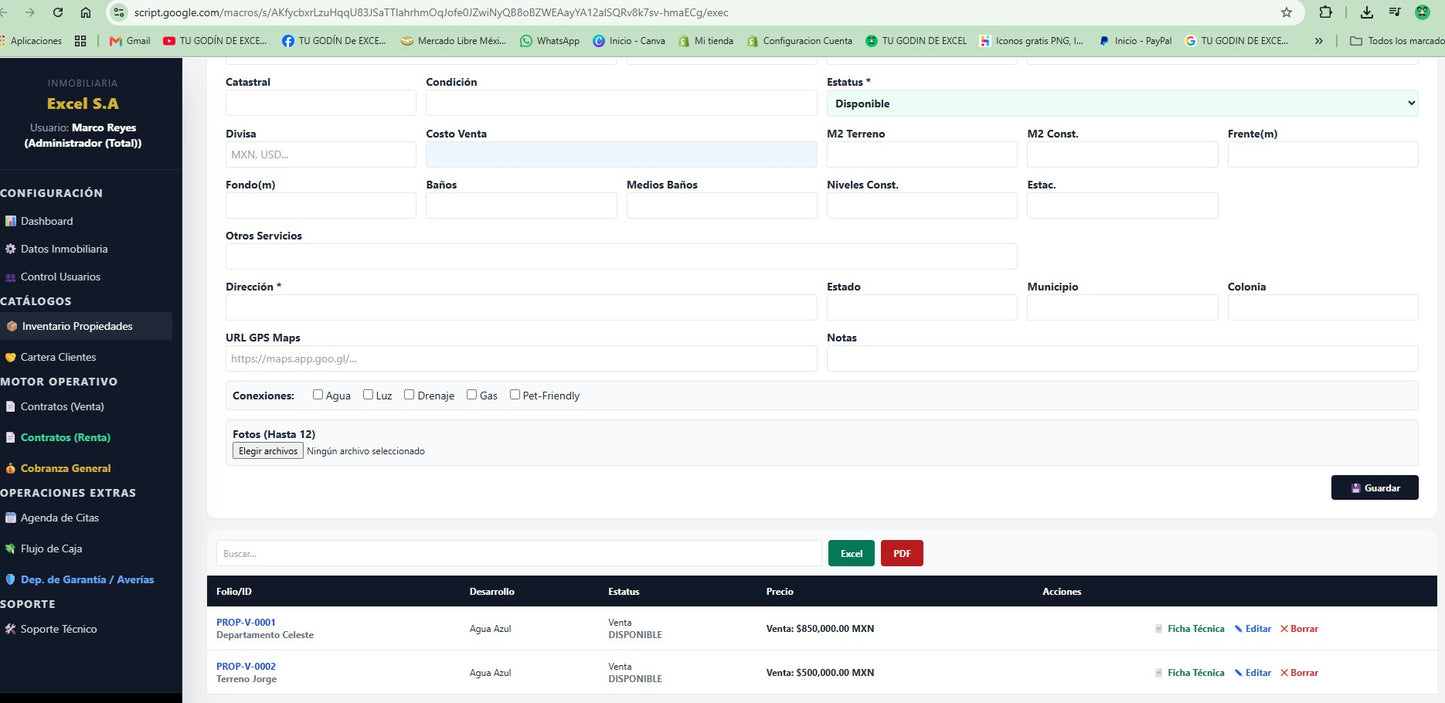Click the M2 Terreno field
The height and width of the screenshot is (703, 1445).
pos(922,154)
